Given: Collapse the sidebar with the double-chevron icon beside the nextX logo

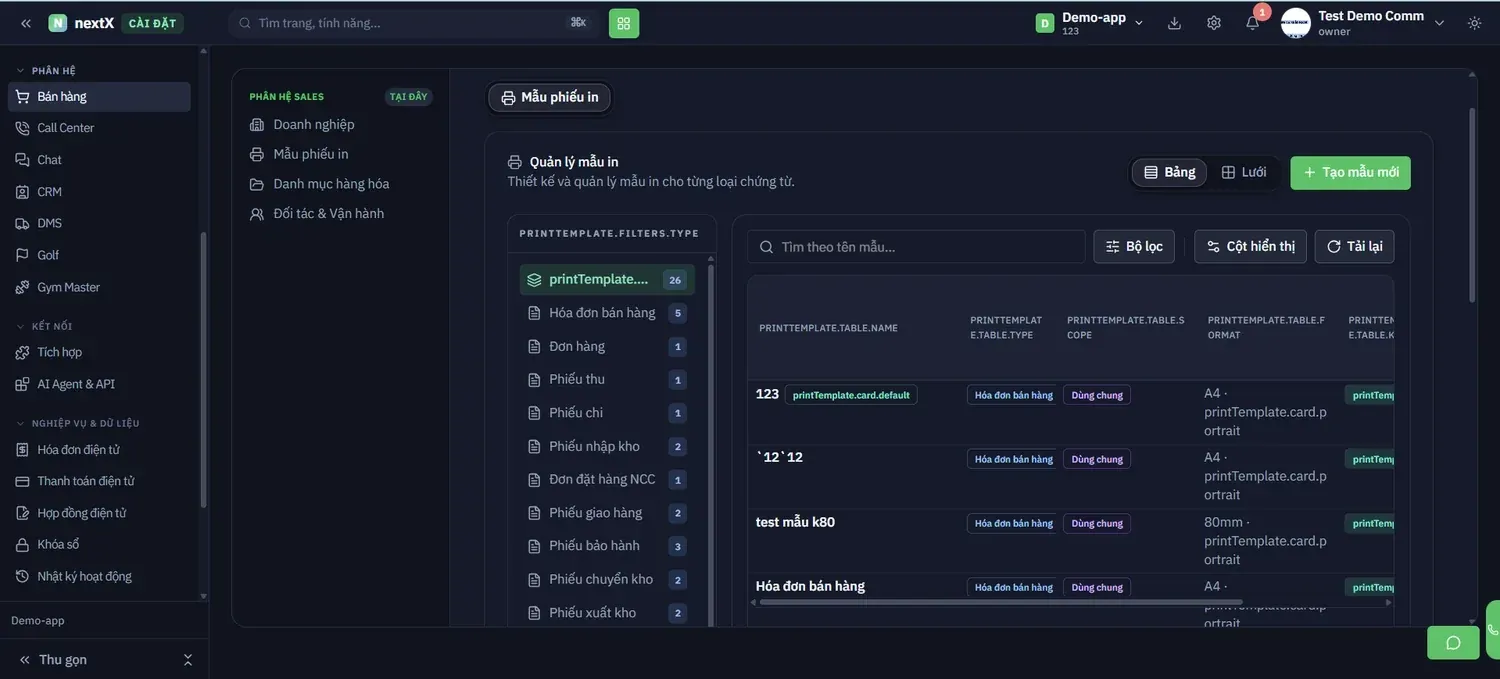Looking at the screenshot, I should point(26,23).
